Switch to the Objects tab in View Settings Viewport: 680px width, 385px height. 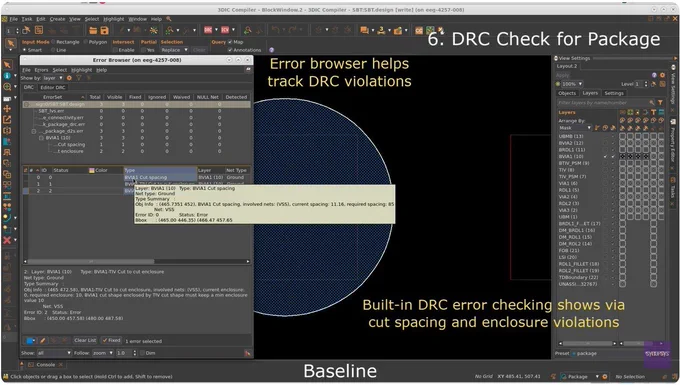[x=567, y=93]
